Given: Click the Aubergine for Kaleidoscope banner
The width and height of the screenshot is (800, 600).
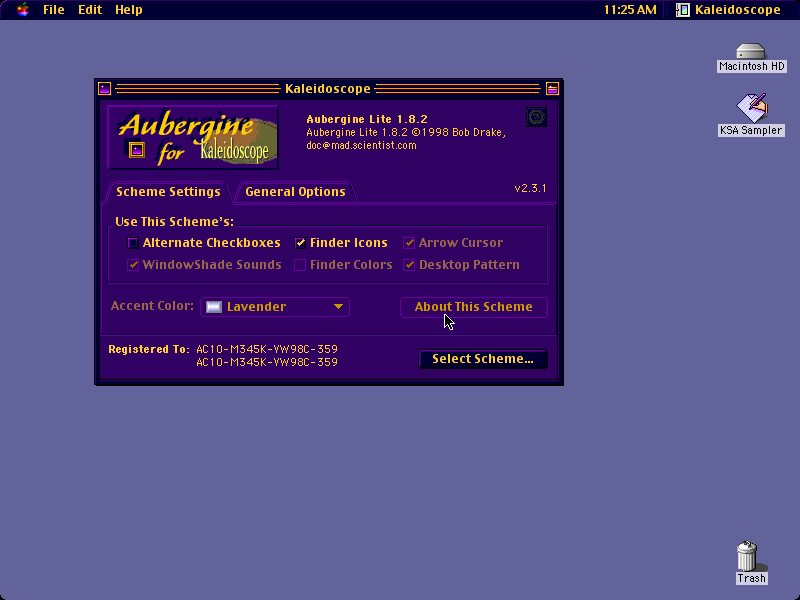Looking at the screenshot, I should click(x=193, y=137).
